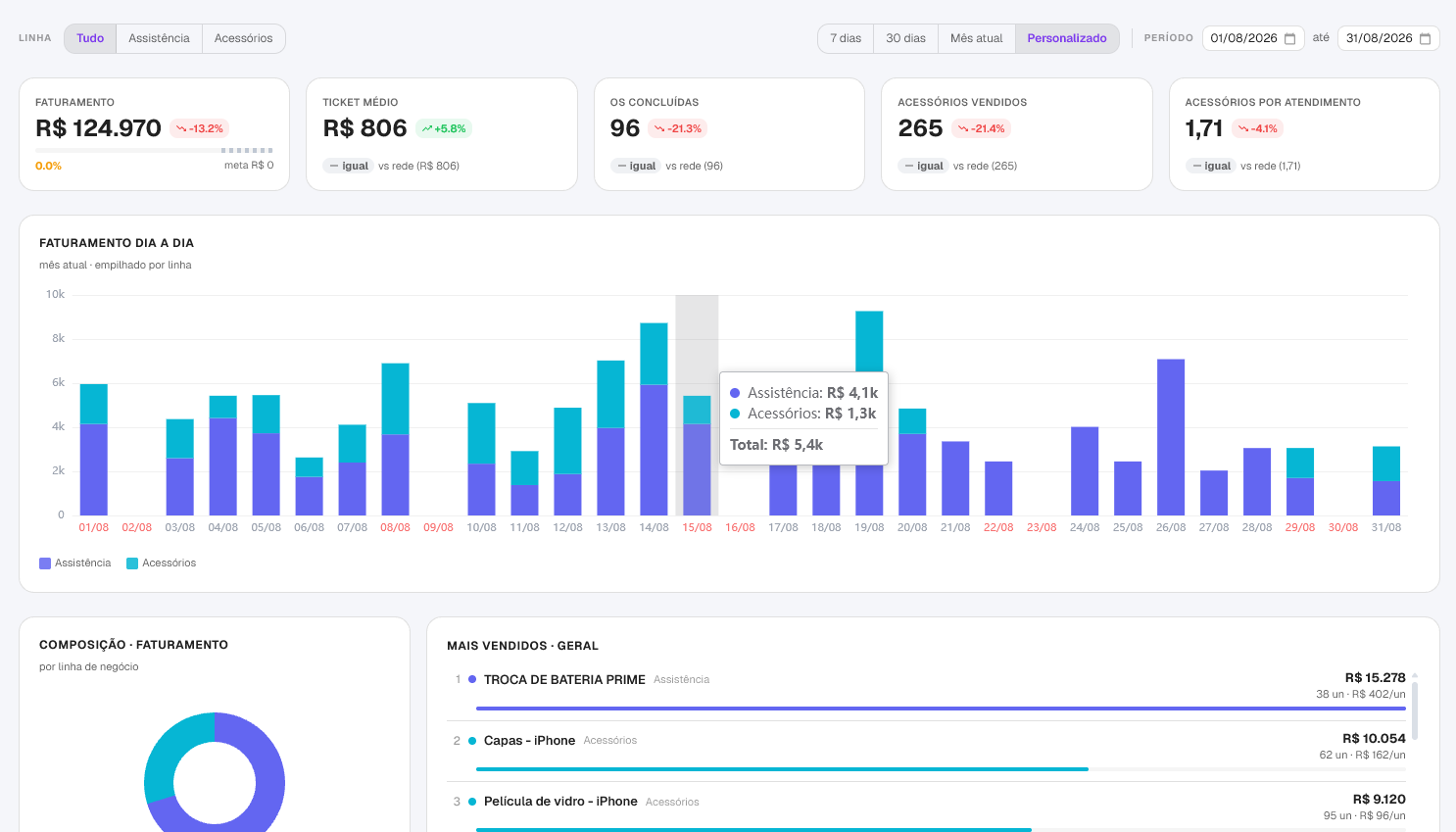Open the start date calendar icon

(x=1289, y=38)
